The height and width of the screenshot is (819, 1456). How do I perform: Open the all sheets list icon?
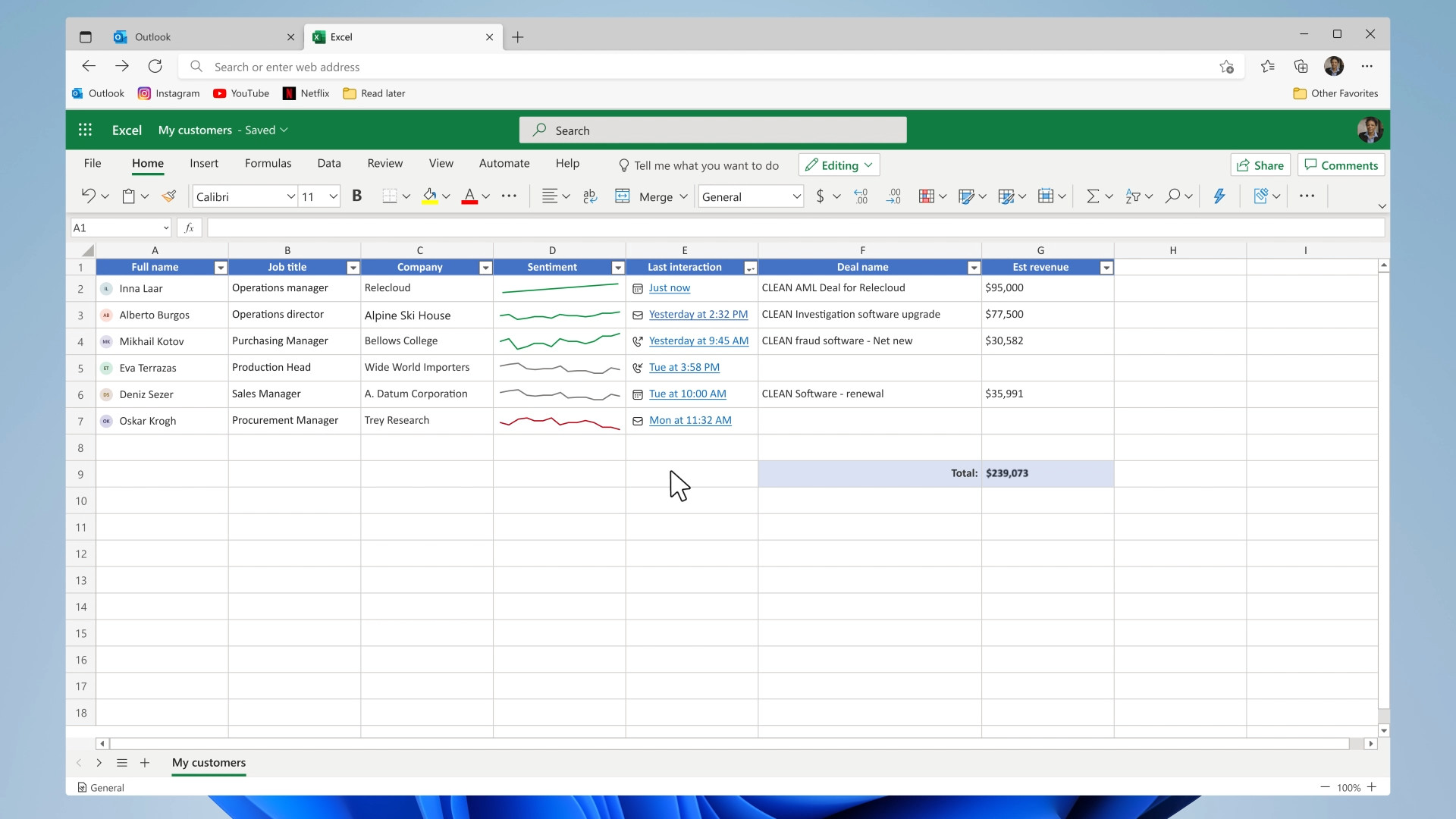click(121, 763)
